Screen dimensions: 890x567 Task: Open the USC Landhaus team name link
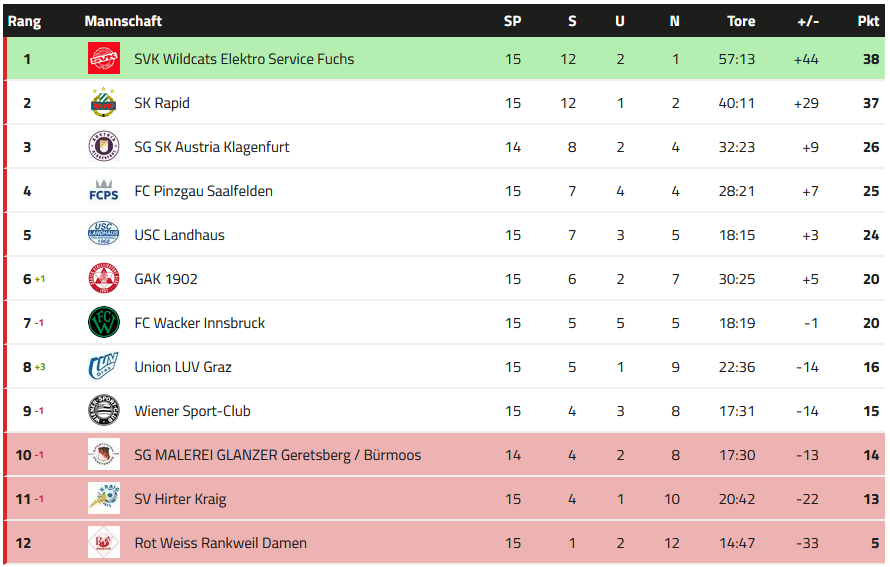(x=179, y=235)
